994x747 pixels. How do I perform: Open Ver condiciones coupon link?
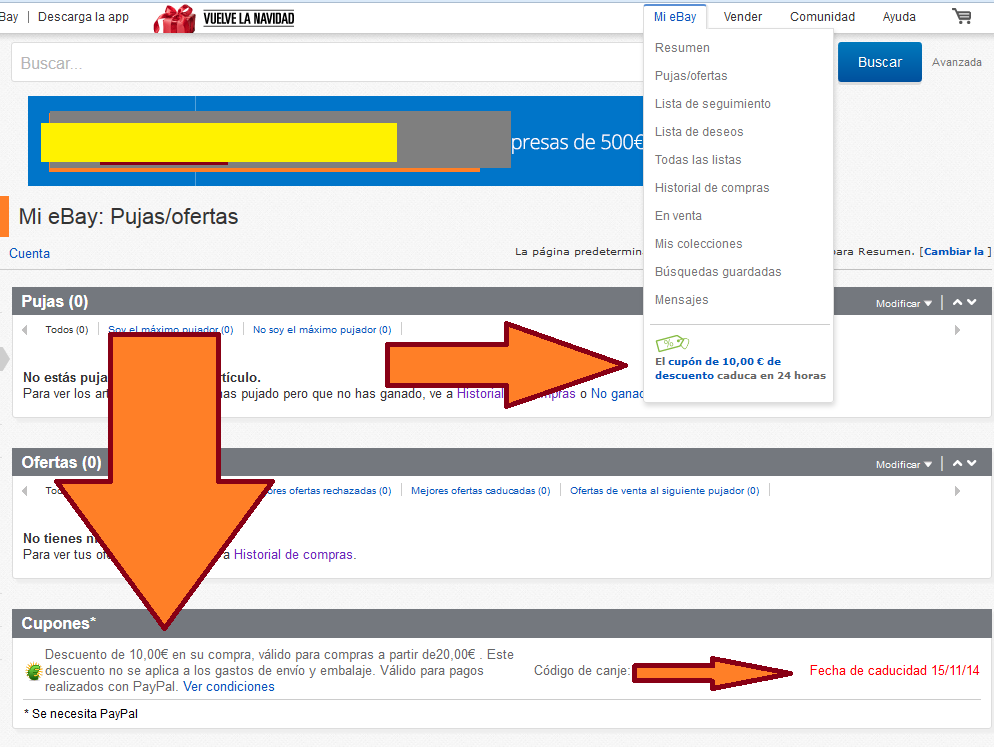(229, 687)
